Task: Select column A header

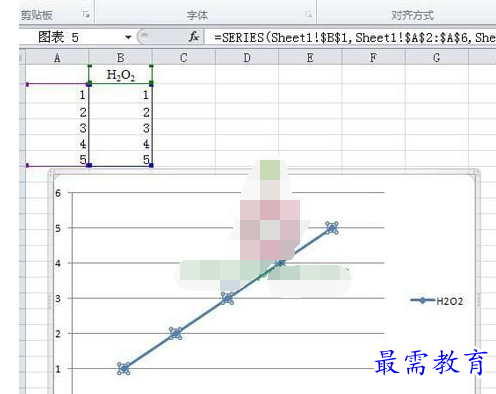Action: click(x=57, y=58)
